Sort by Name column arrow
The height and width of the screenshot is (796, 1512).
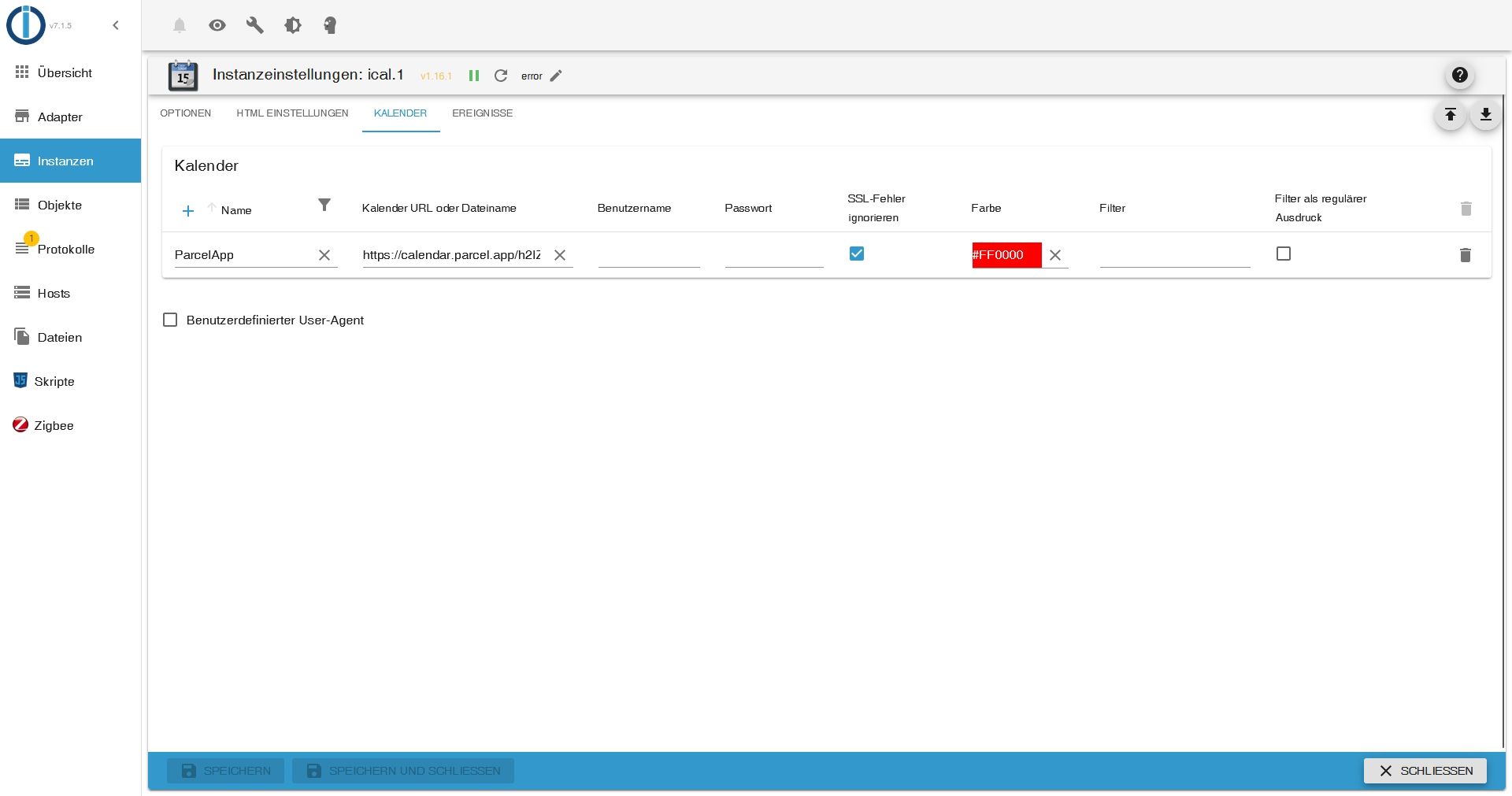(x=212, y=208)
